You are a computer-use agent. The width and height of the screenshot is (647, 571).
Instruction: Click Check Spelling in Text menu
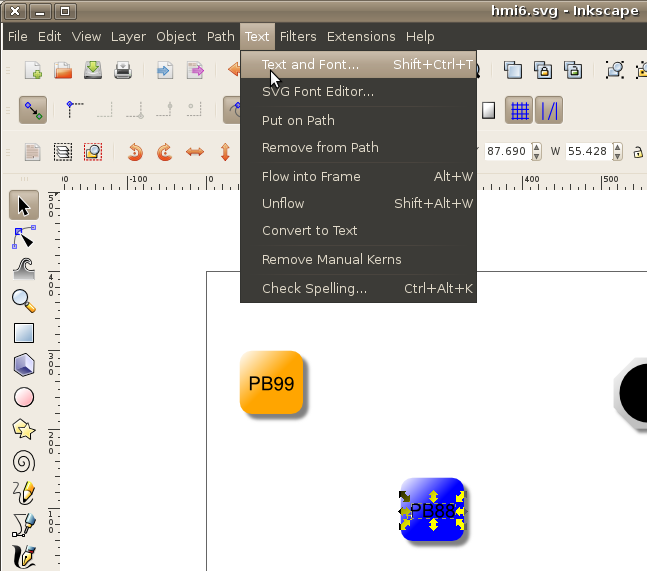pyautogui.click(x=314, y=289)
